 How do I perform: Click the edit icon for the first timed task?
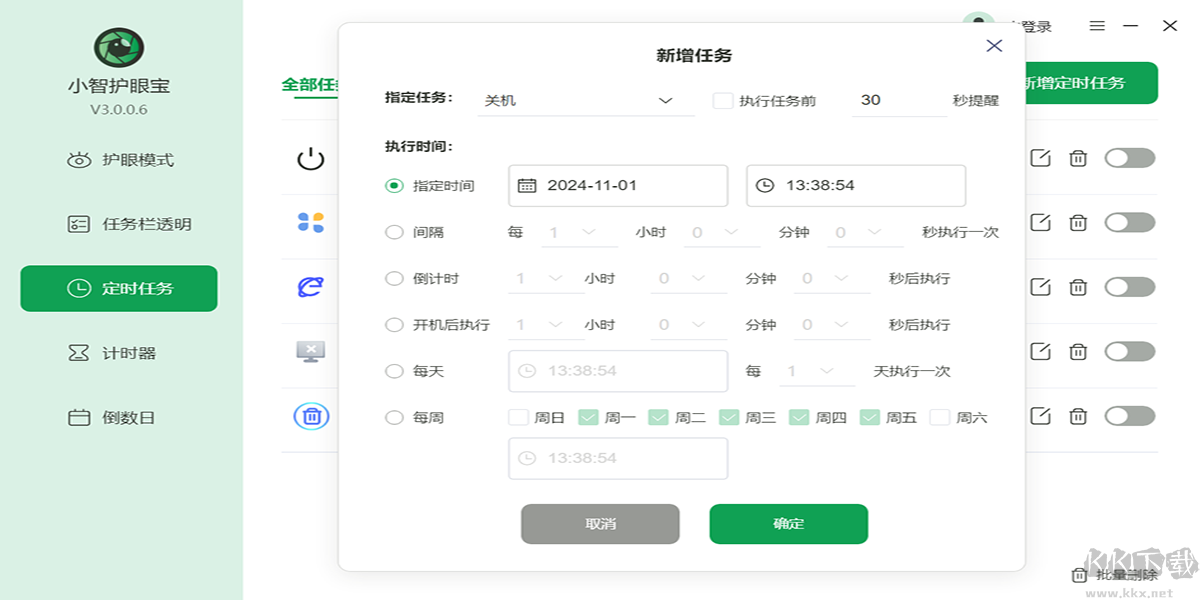[1038, 159]
